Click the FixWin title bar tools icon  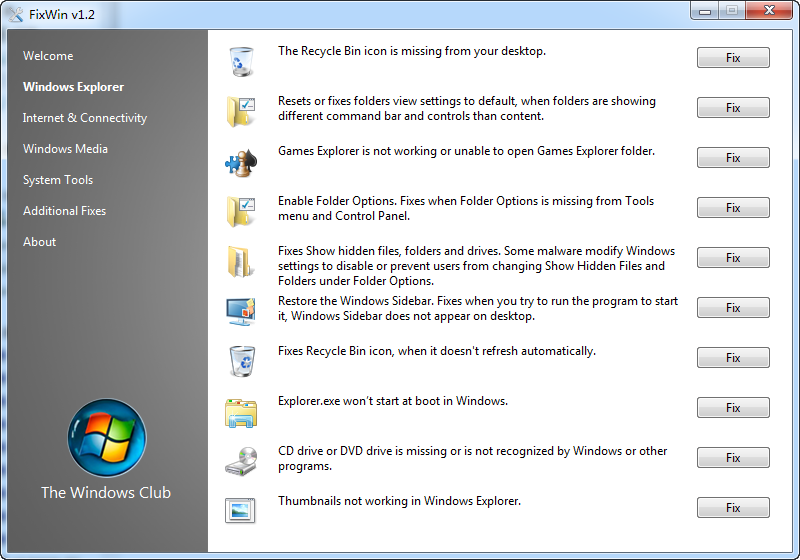[x=16, y=14]
